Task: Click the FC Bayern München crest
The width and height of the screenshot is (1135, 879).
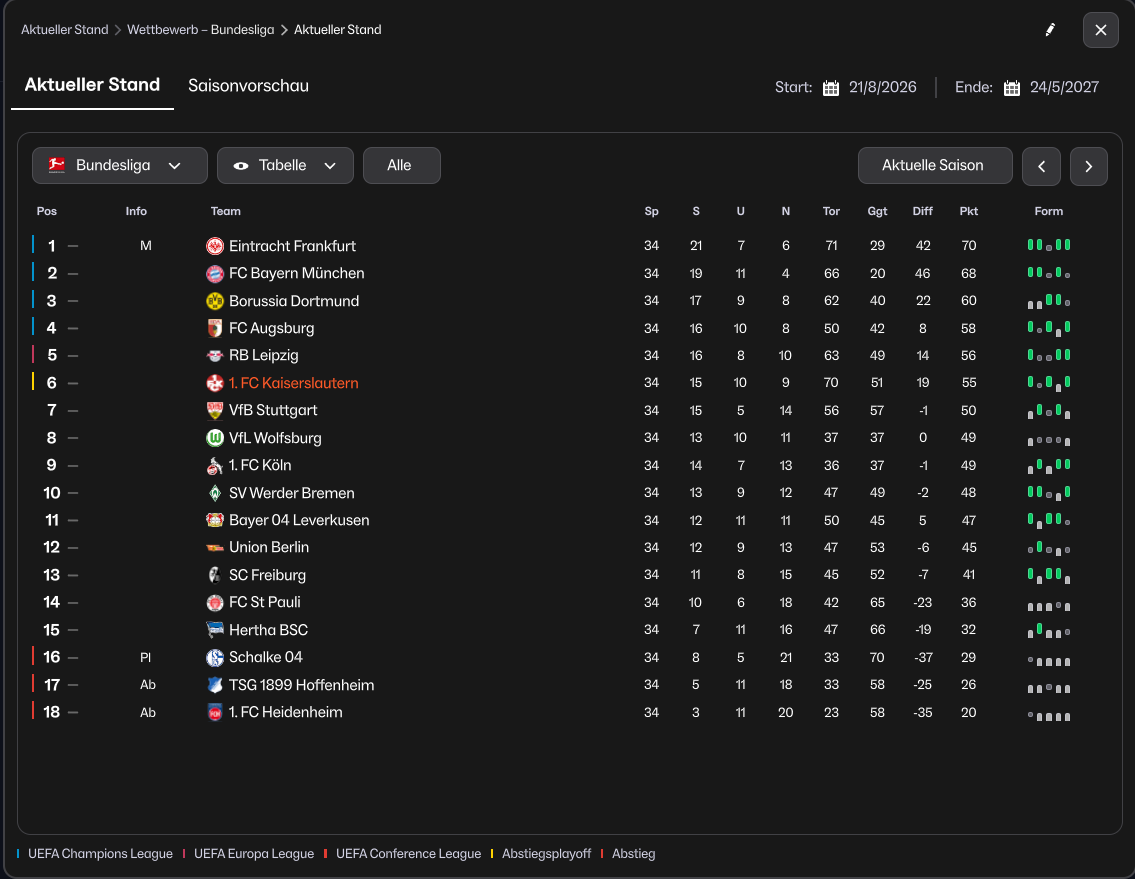Action: 215,273
